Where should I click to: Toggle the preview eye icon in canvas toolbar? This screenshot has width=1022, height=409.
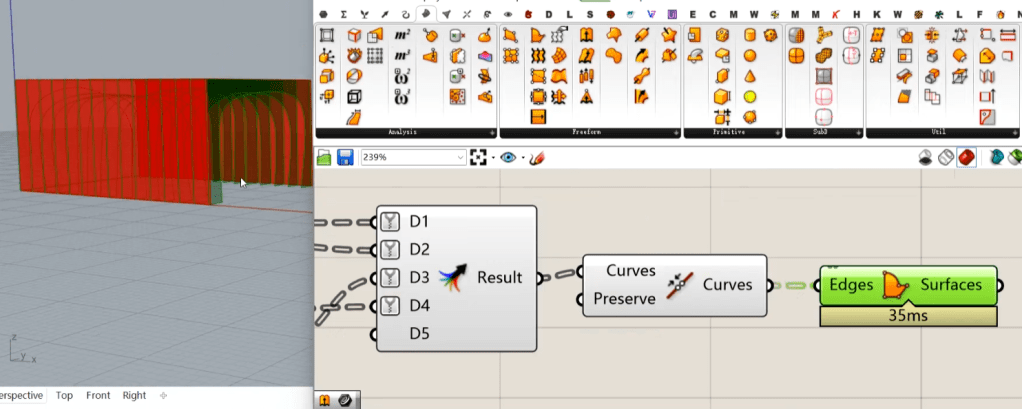(509, 157)
